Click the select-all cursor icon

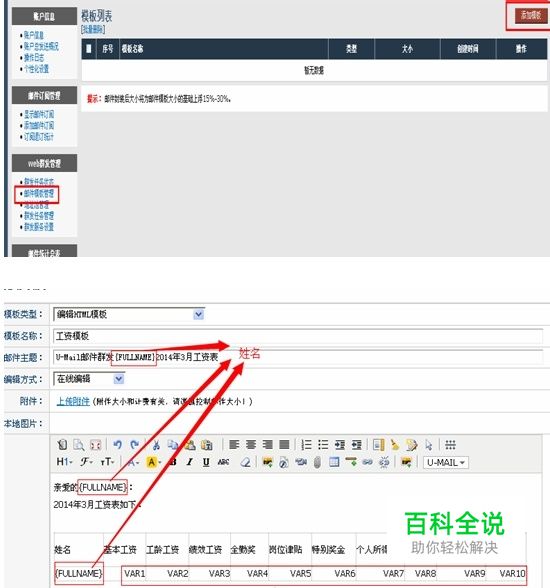pyautogui.click(x=429, y=445)
